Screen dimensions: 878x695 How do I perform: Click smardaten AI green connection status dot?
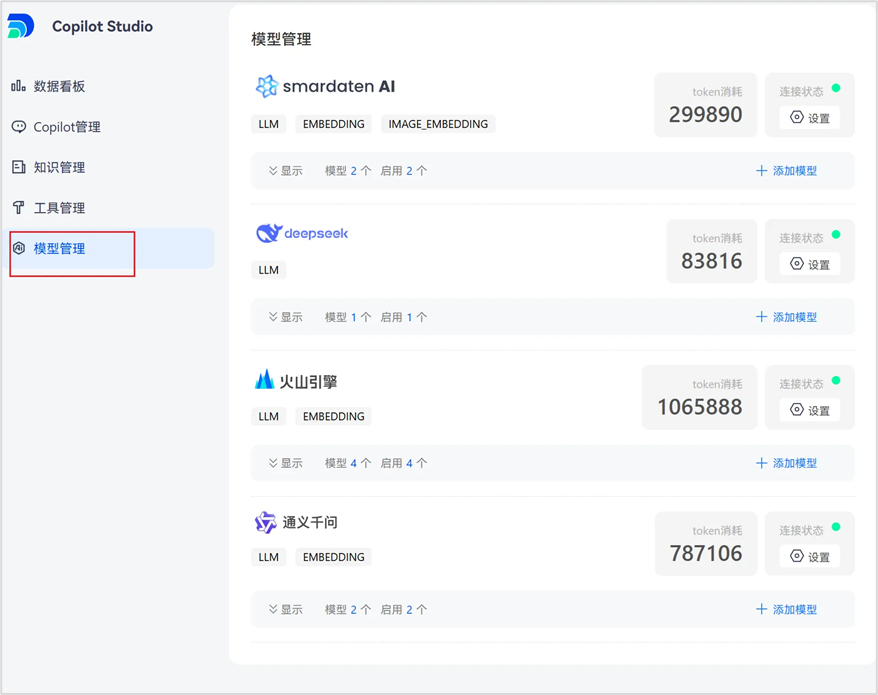click(836, 88)
